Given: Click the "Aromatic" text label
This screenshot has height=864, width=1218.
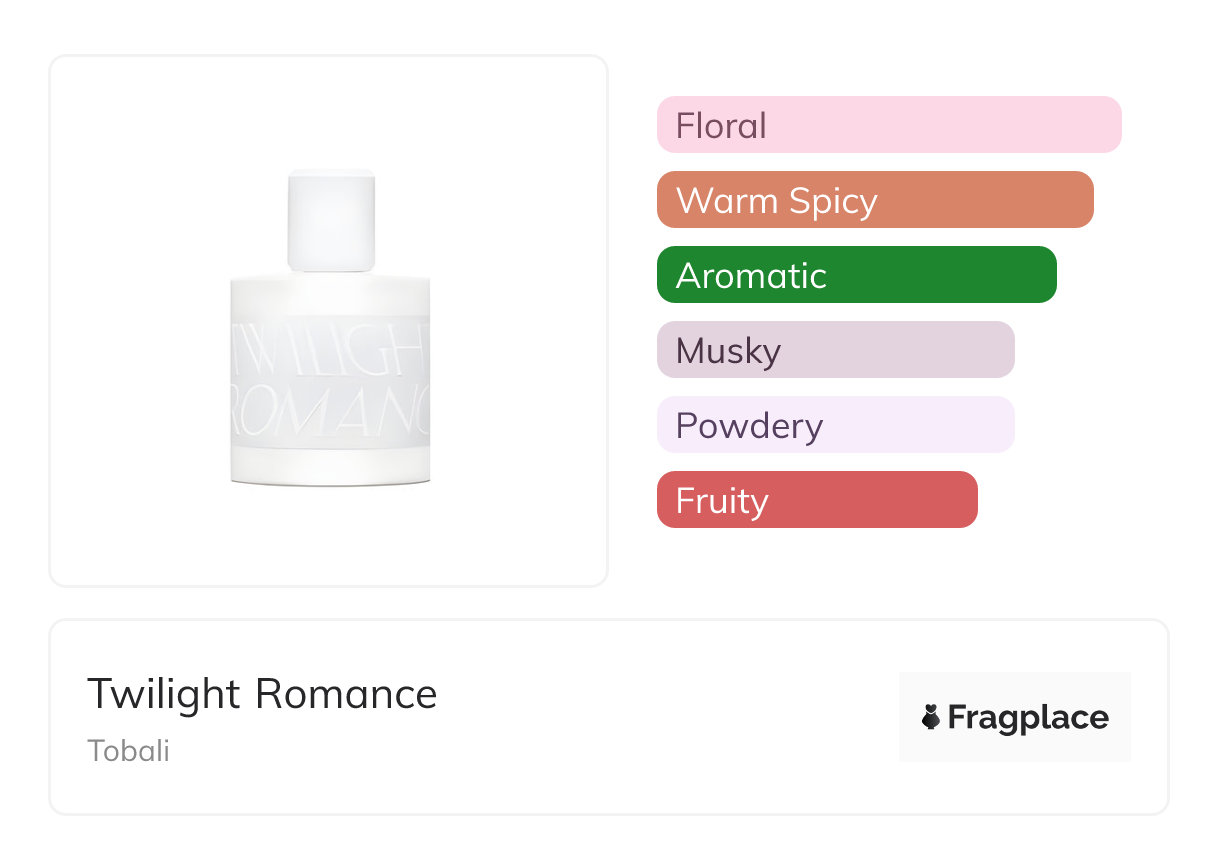Looking at the screenshot, I should click(x=751, y=276).
